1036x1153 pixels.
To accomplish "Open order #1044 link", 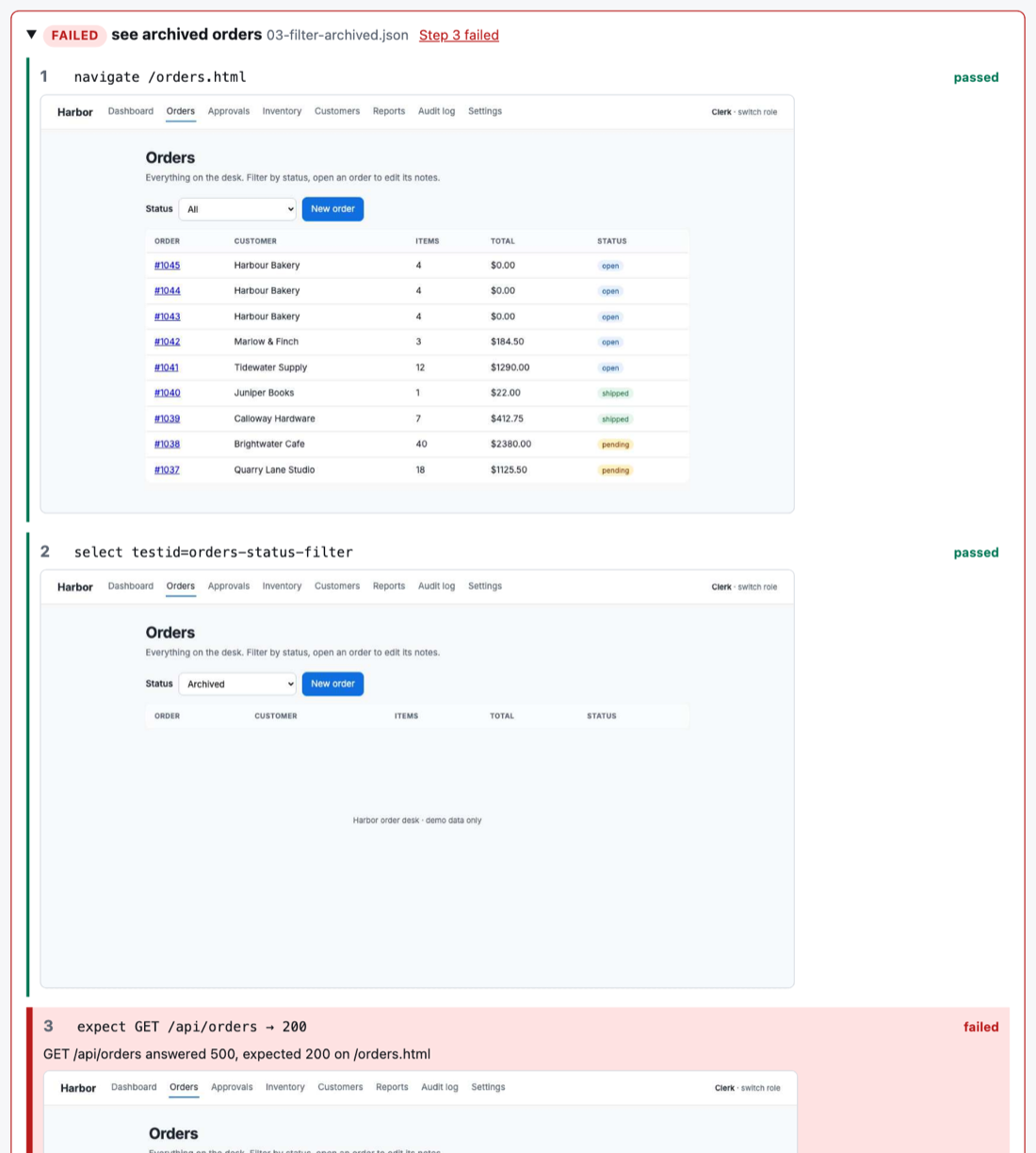I will click(x=167, y=291).
